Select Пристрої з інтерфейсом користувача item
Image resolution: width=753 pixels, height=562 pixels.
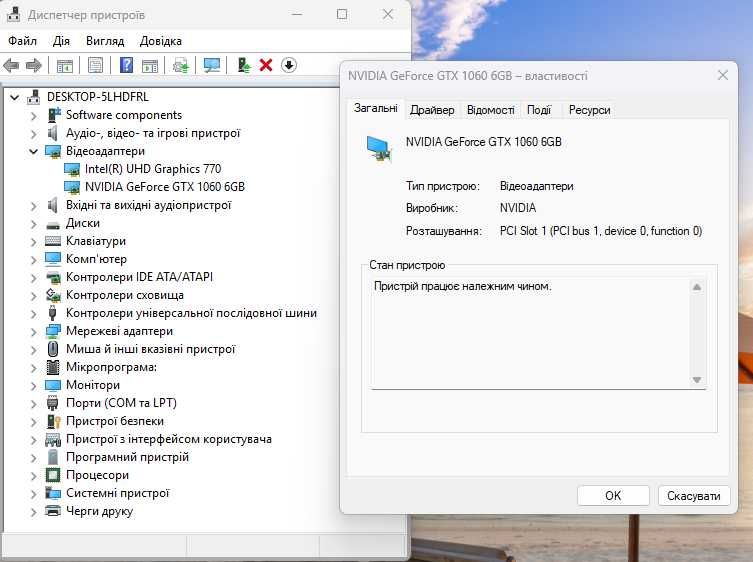169,439
